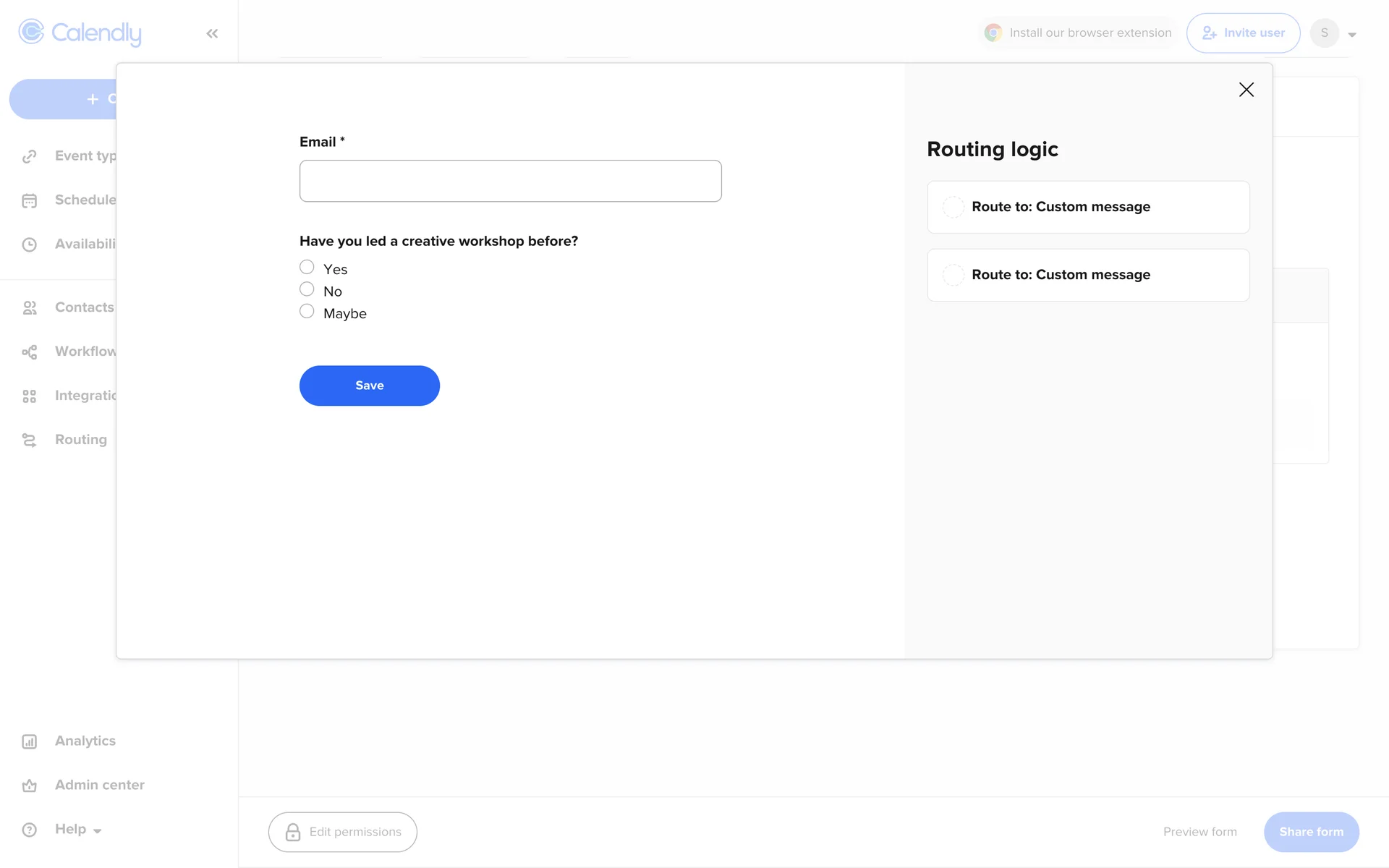Click the Integrations grid icon
Viewport: 1389px width, 868px height.
click(29, 396)
